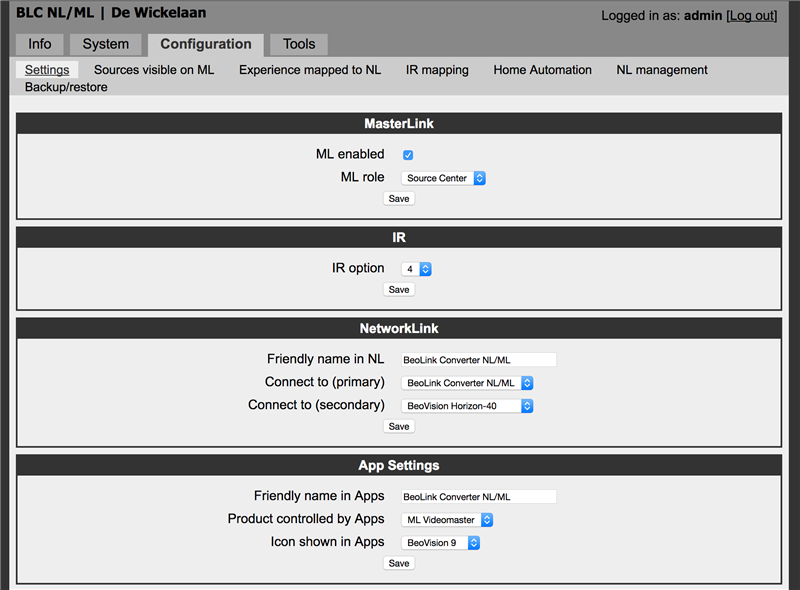Open the IR option dropdown
Image resolution: width=800 pixels, height=590 pixels.
(x=416, y=269)
